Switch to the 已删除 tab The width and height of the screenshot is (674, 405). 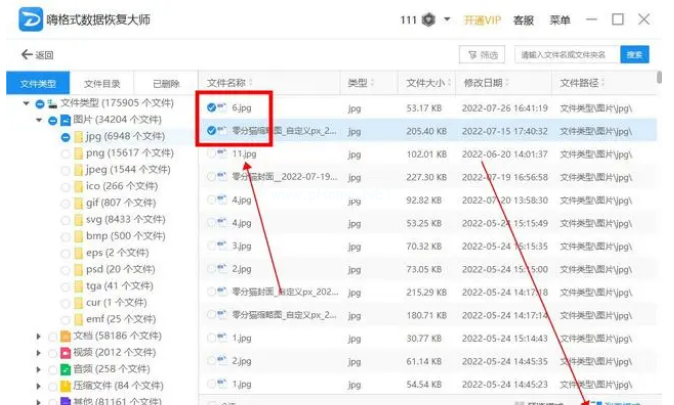166,83
